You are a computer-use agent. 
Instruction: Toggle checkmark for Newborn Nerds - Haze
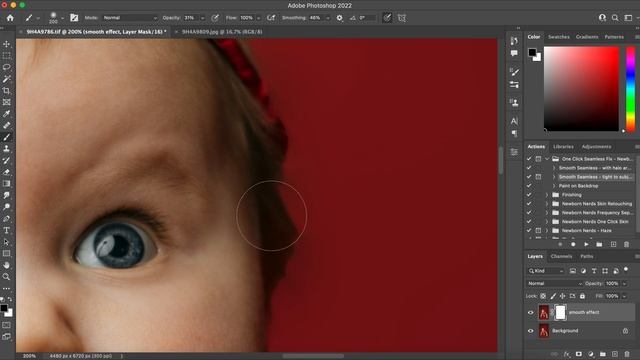click(x=529, y=230)
